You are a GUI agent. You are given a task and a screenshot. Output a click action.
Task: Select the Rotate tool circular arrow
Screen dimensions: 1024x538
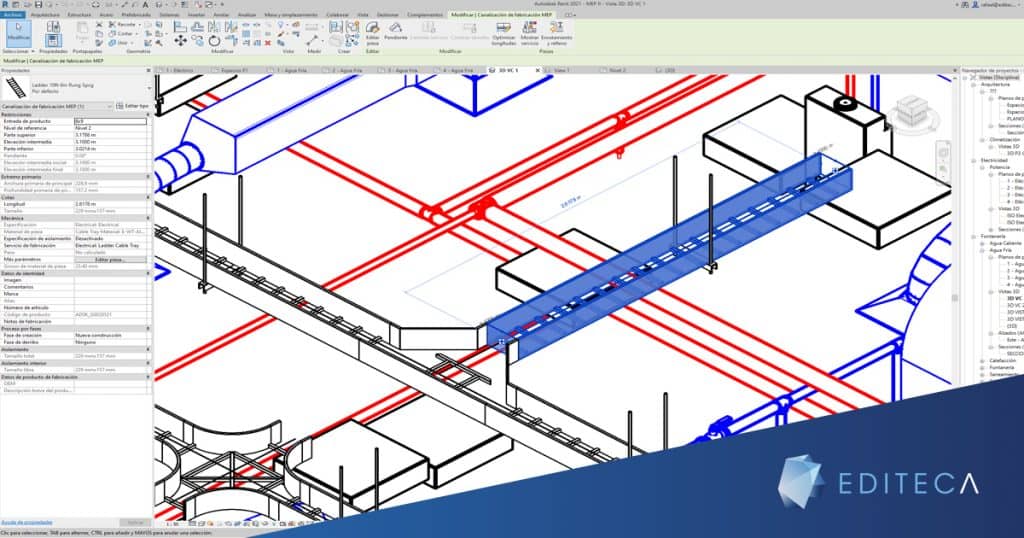click(214, 40)
